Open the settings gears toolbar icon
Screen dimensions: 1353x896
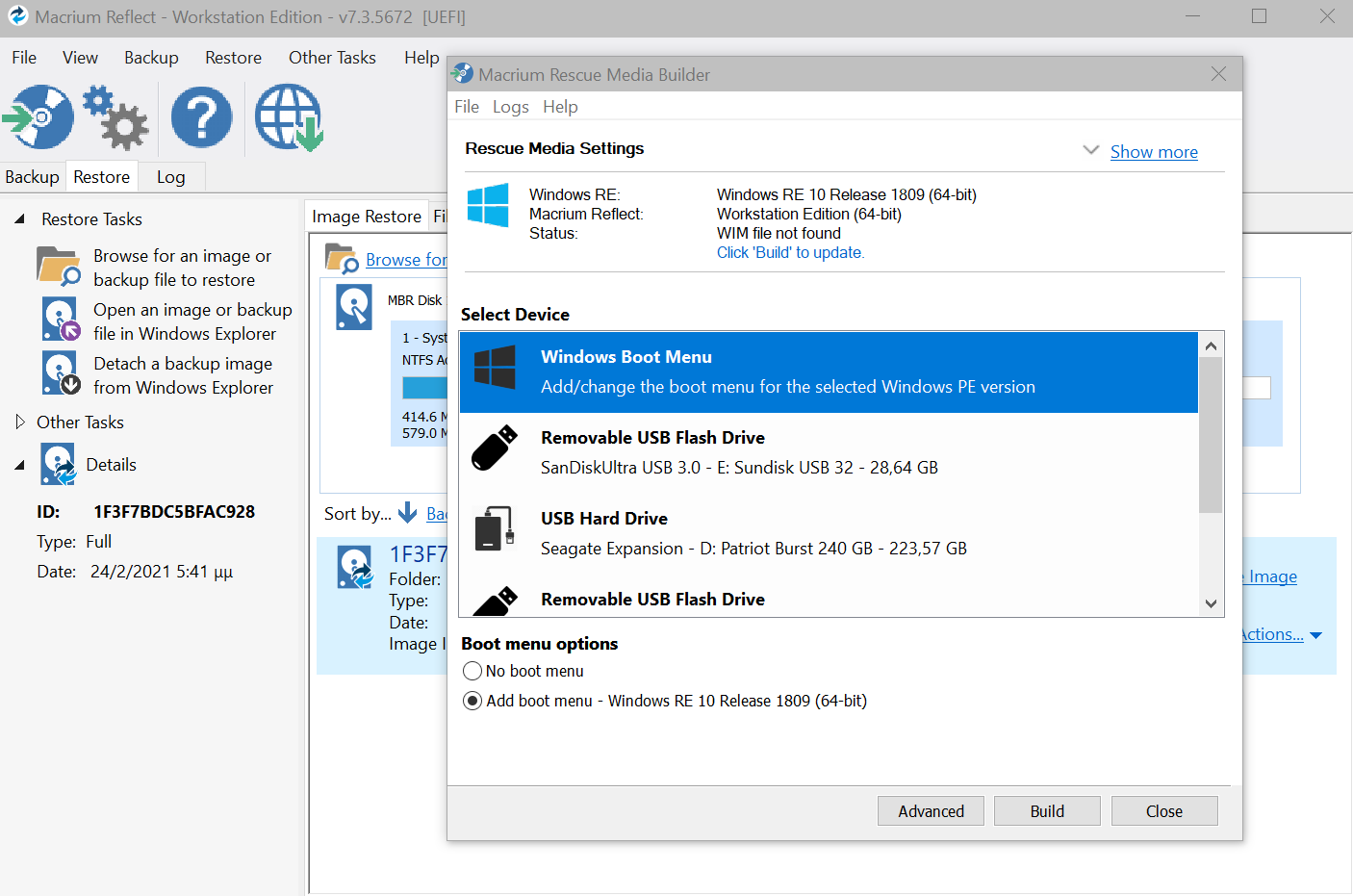point(115,117)
